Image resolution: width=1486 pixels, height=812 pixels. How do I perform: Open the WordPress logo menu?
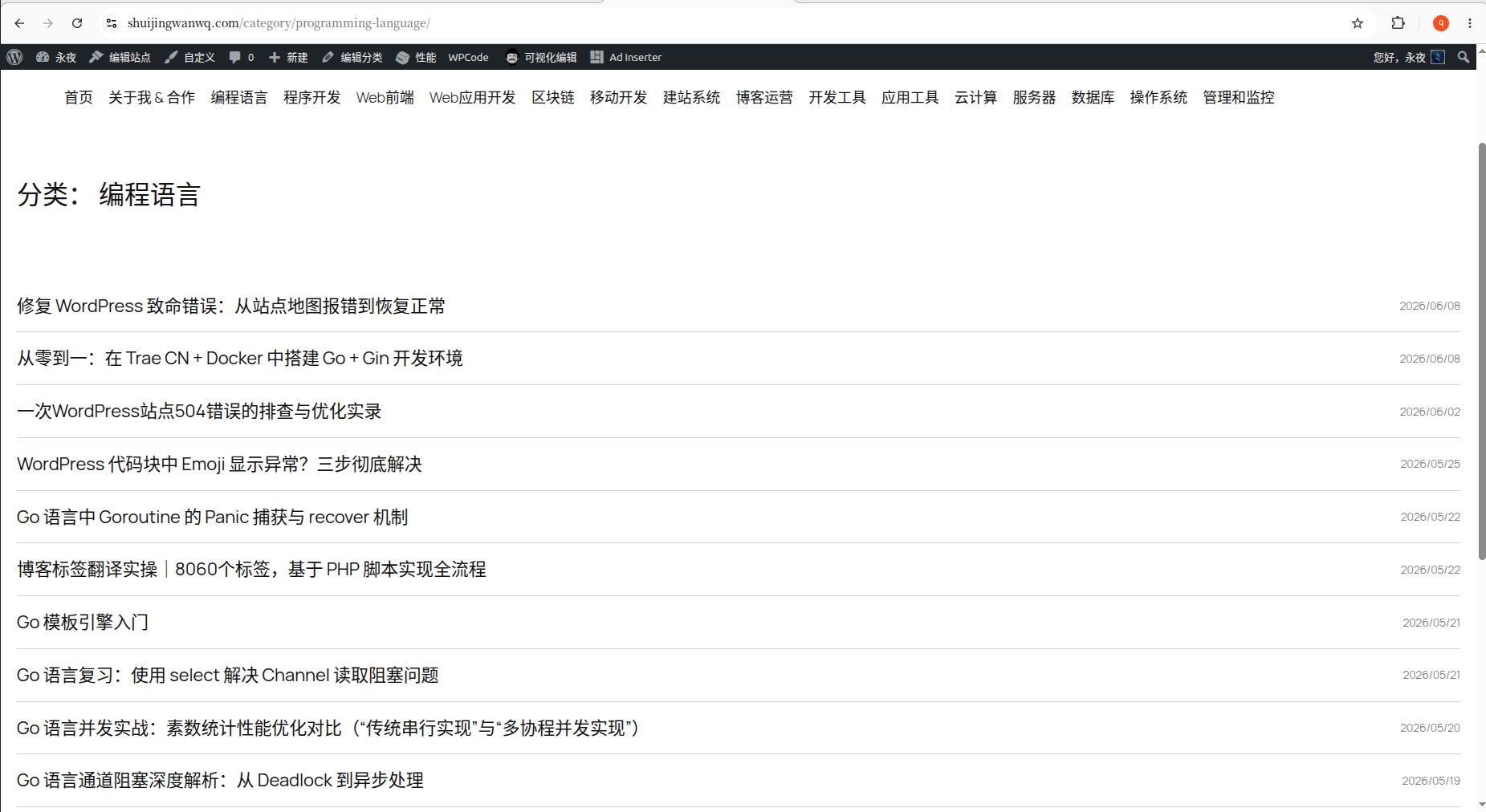(14, 57)
